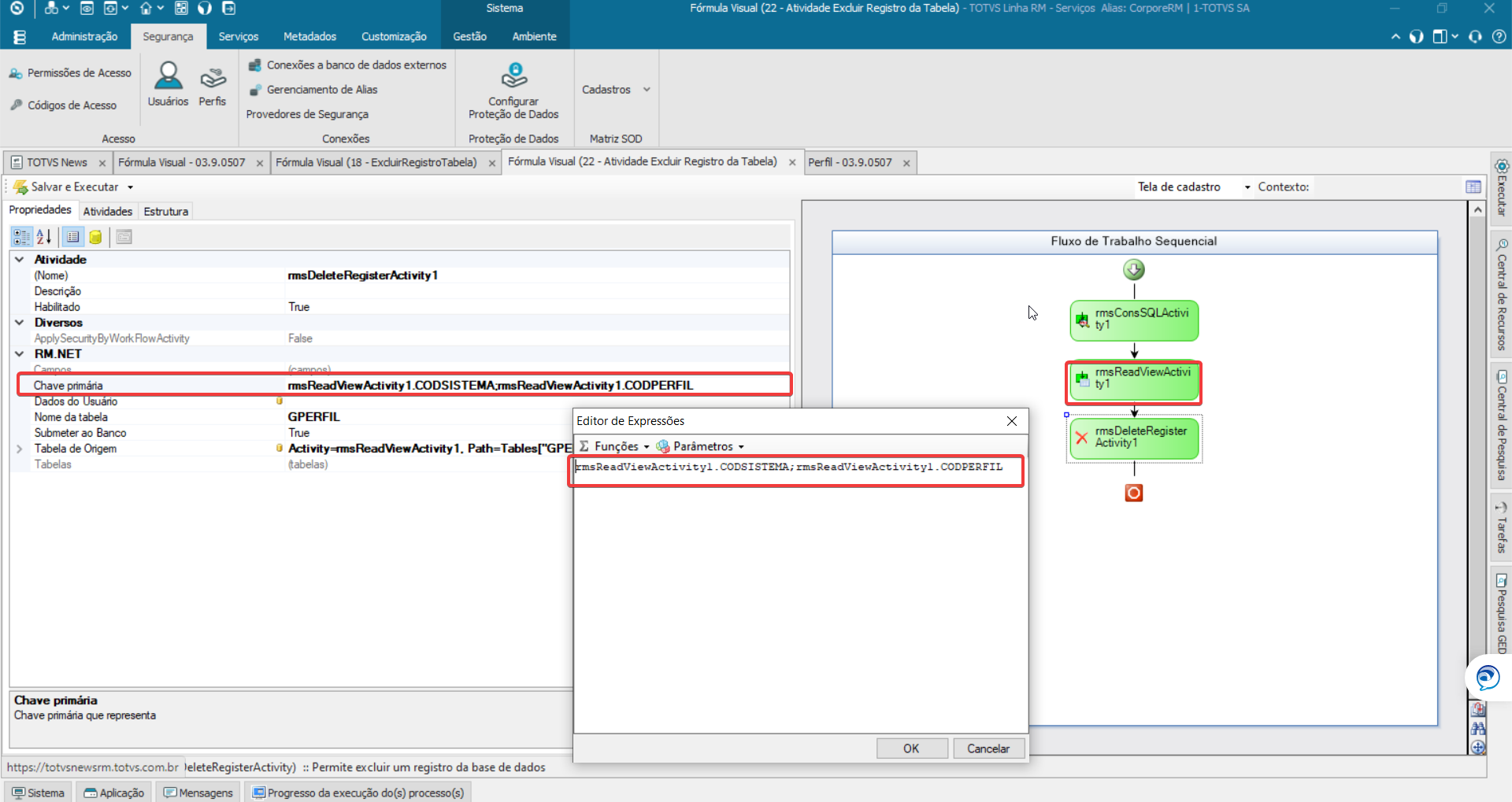Viewport: 1512px width, 802px height.
Task: Collapse the ribbon with the up chevron
Action: point(1396,36)
